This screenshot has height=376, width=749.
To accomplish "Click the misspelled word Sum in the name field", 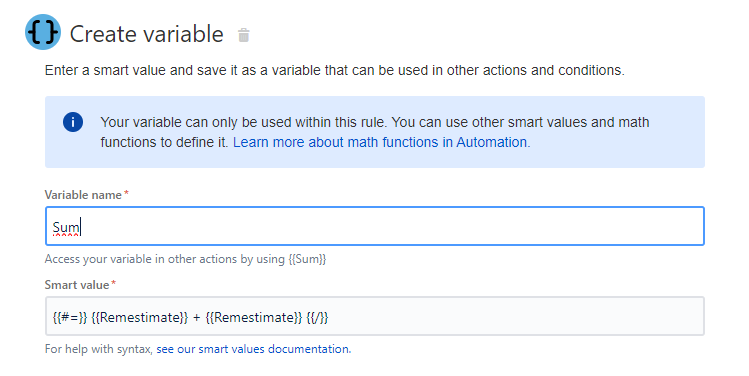I will coord(66,227).
